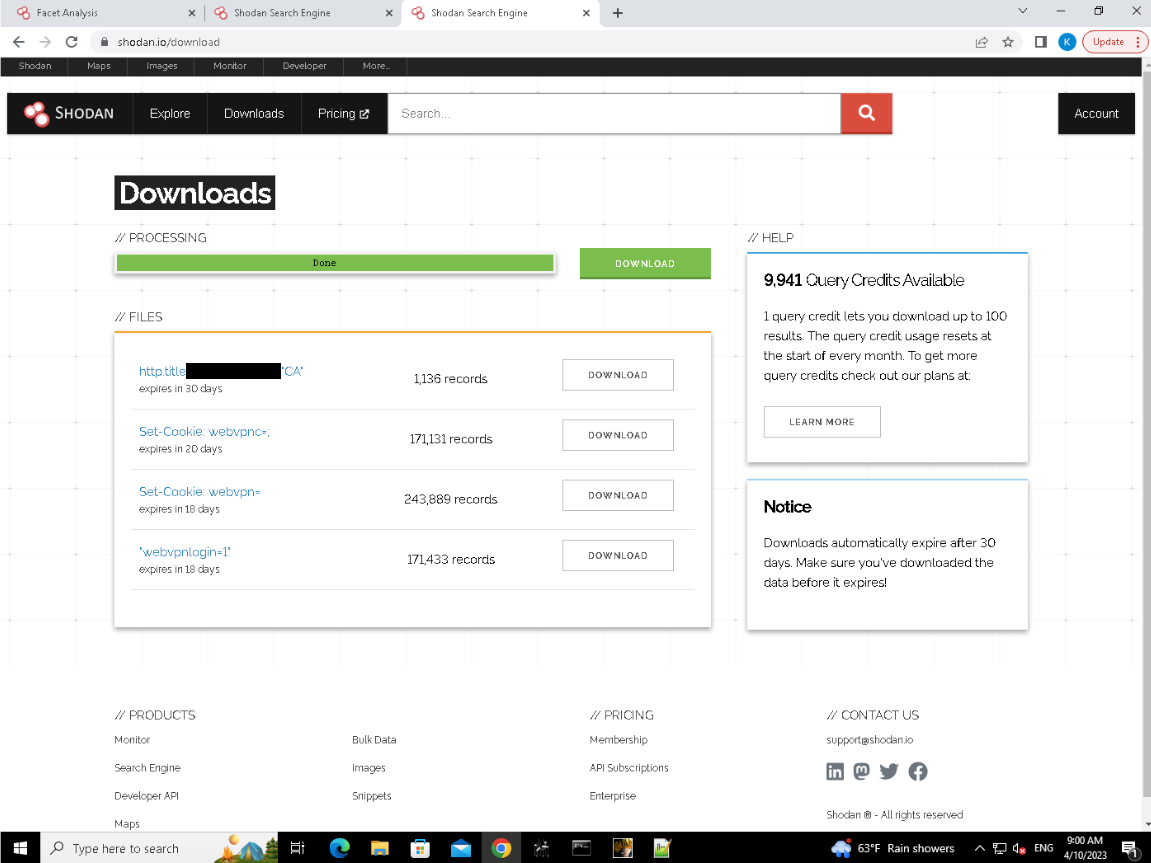Click the red search magnifier button
This screenshot has width=1151, height=863.
pyautogui.click(x=866, y=114)
